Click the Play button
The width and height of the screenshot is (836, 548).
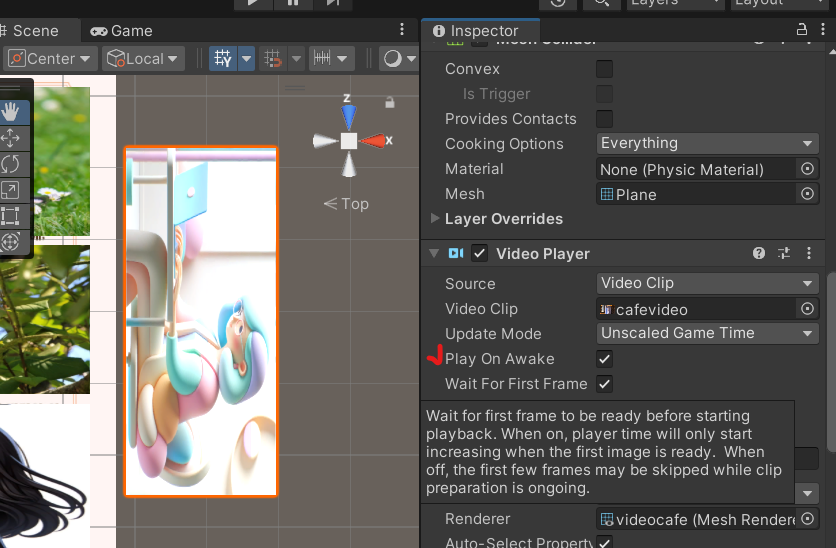pos(253,3)
